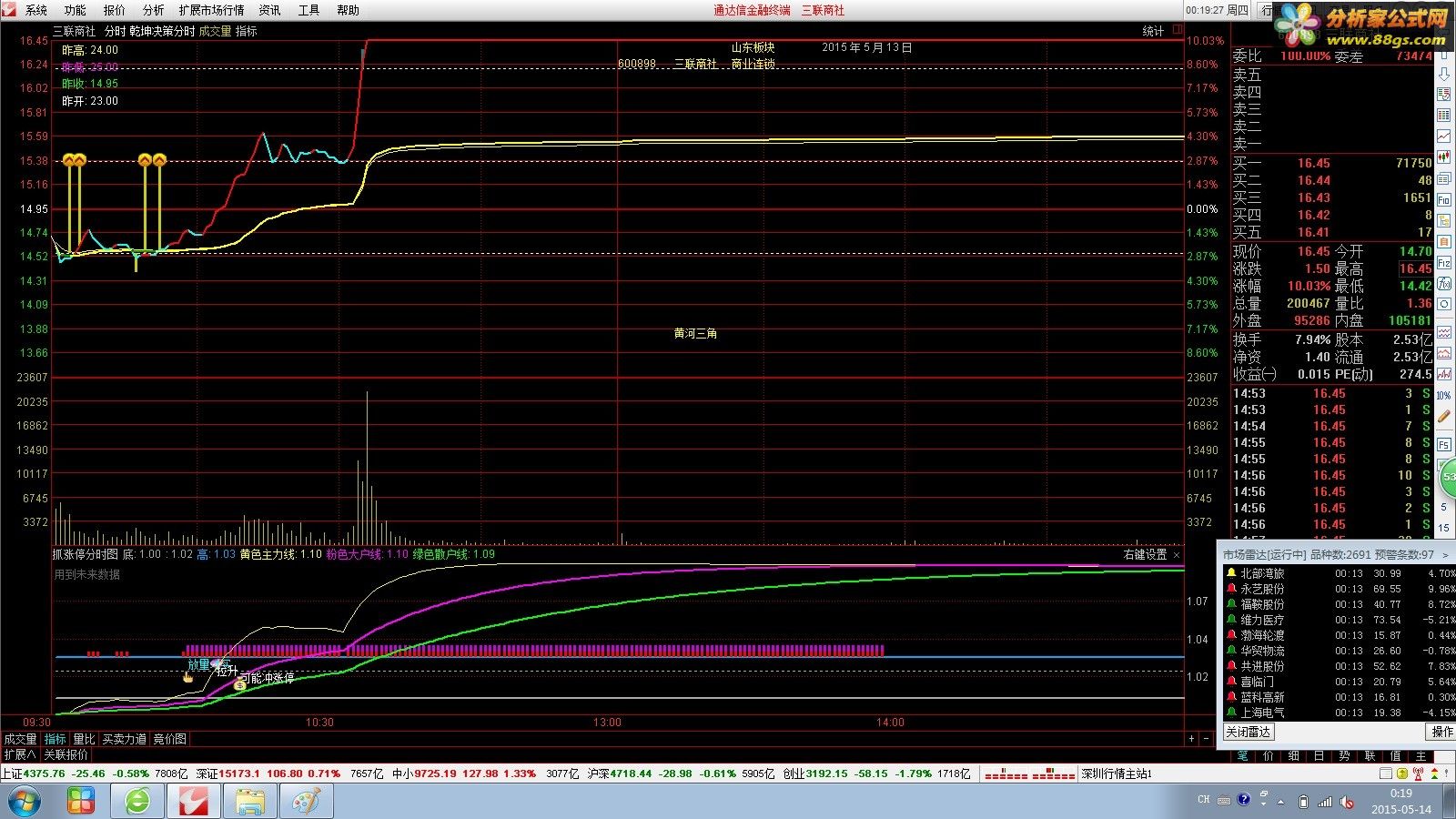This screenshot has height=819, width=1456.
Task: Click the red-green arrows icon in status bar
Action: pyautogui.click(x=1434, y=773)
